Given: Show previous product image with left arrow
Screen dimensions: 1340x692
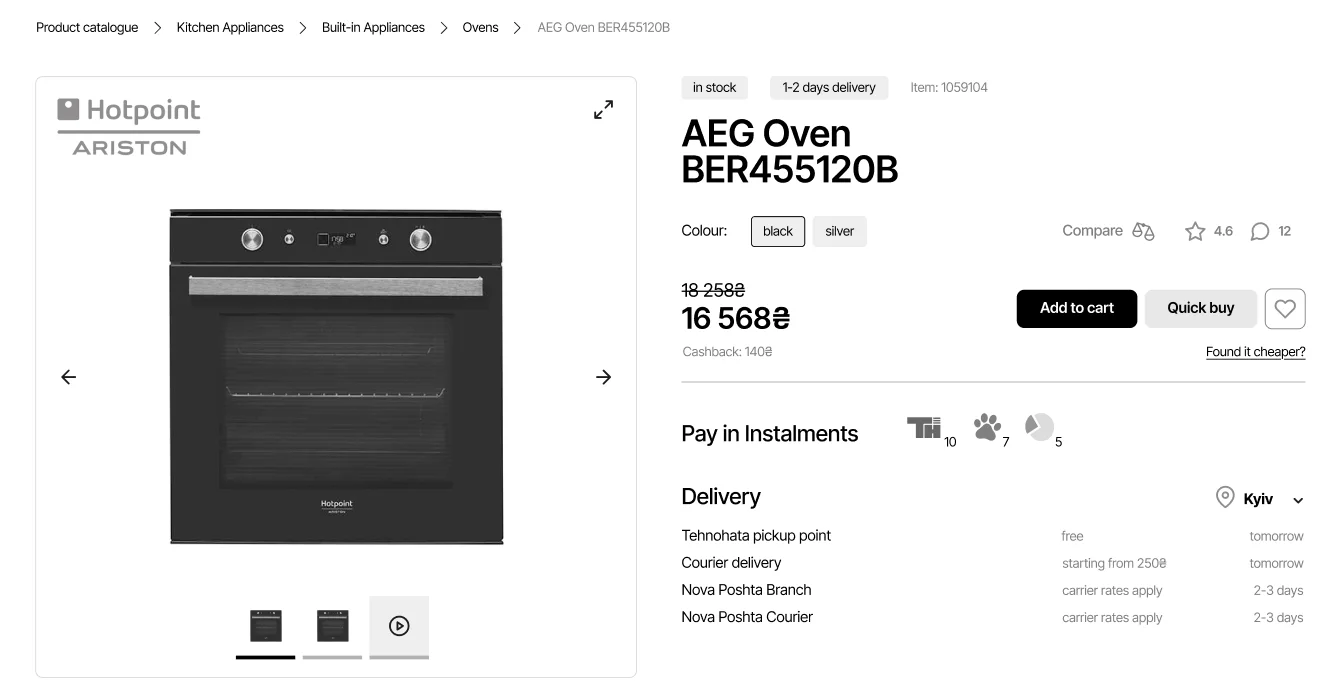Looking at the screenshot, I should pyautogui.click(x=68, y=377).
